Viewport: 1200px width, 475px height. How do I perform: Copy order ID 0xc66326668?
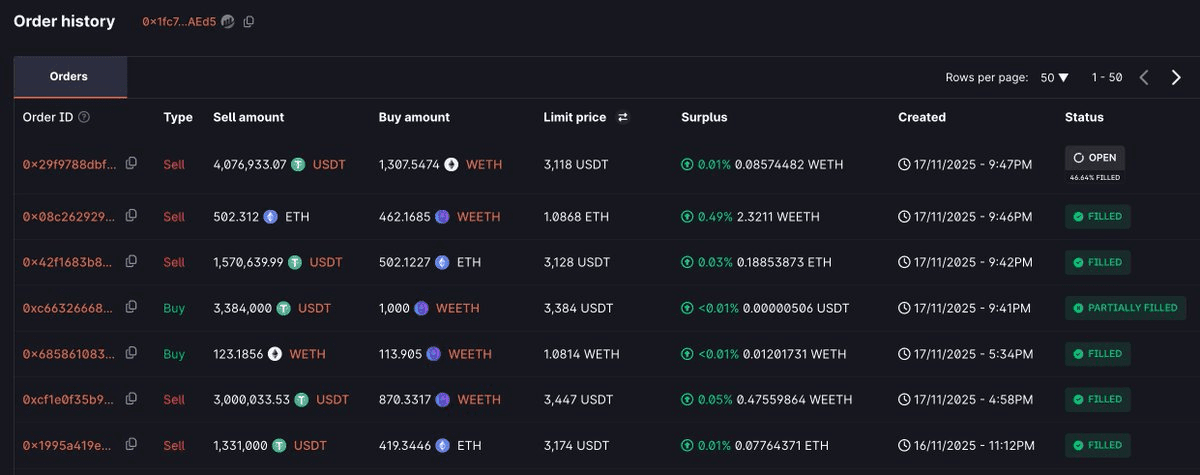coord(131,308)
